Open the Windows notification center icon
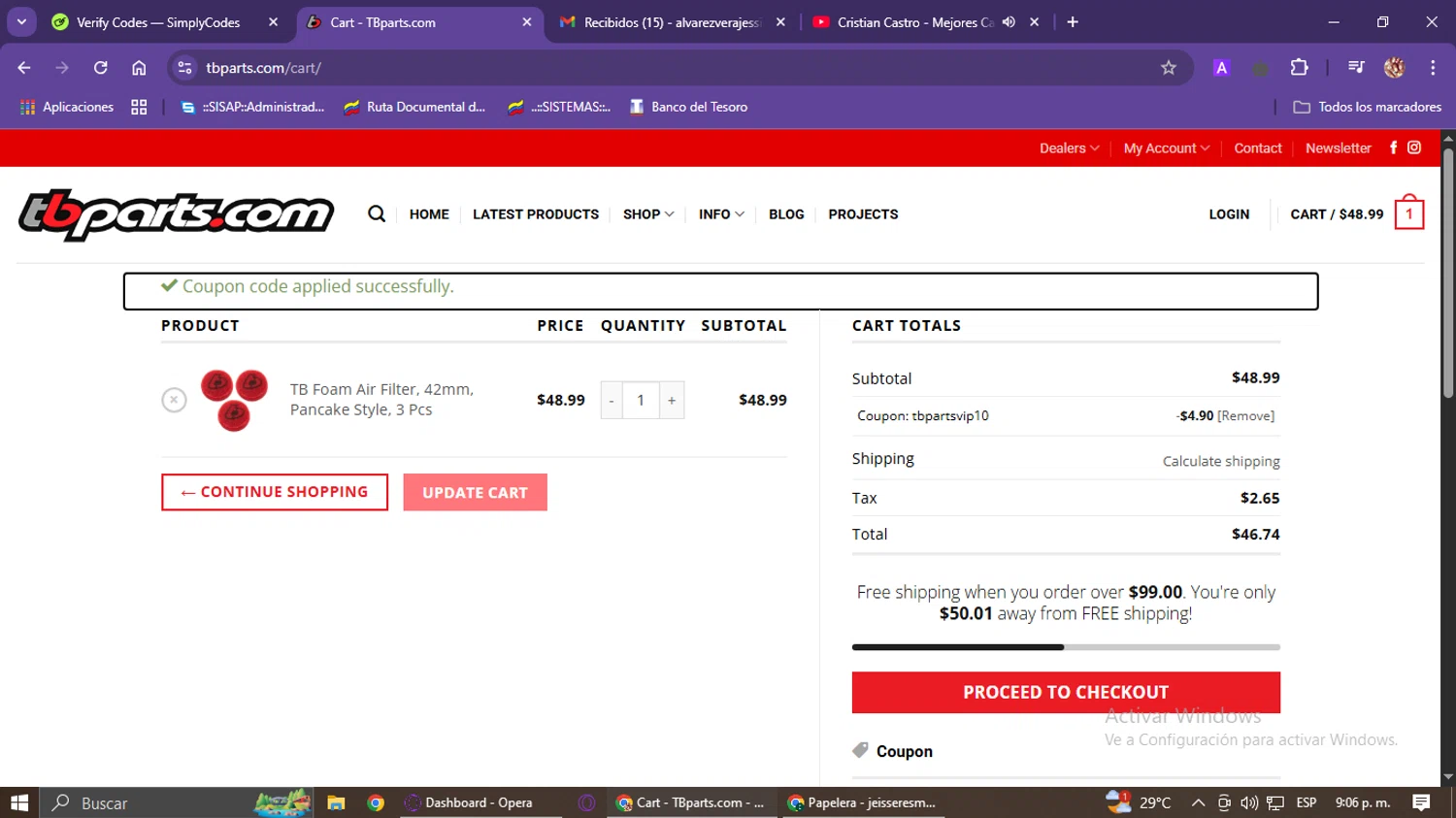 click(x=1422, y=802)
